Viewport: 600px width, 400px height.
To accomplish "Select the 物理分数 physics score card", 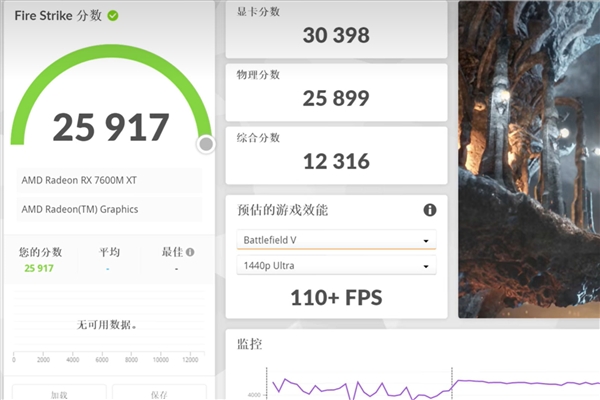I will click(336, 91).
